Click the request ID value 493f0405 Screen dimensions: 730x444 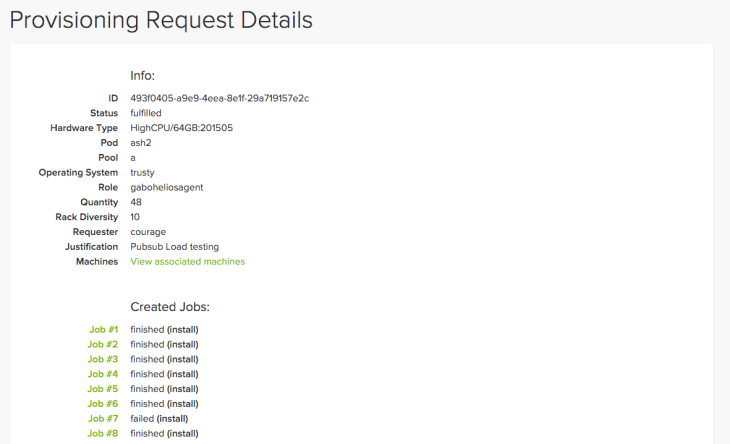point(220,98)
